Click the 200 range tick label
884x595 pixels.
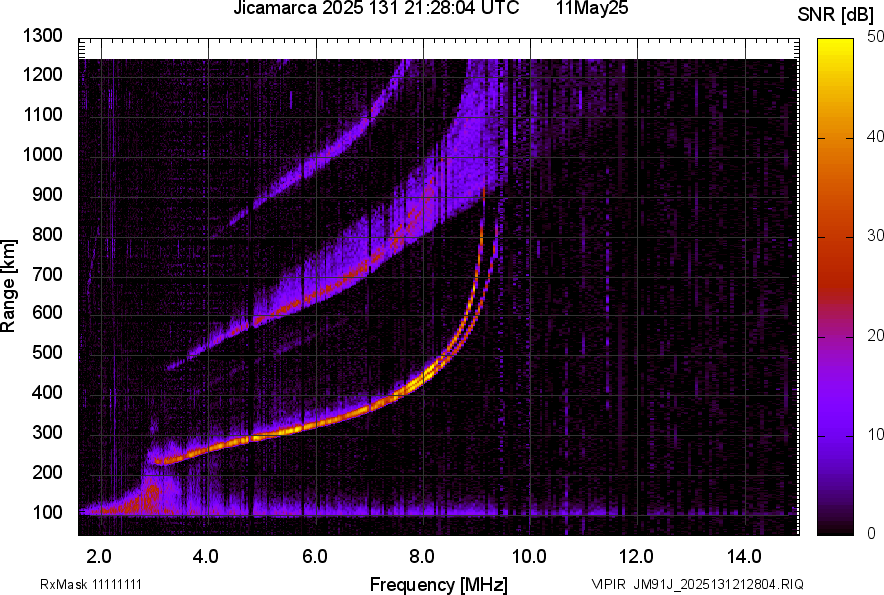click(47, 472)
